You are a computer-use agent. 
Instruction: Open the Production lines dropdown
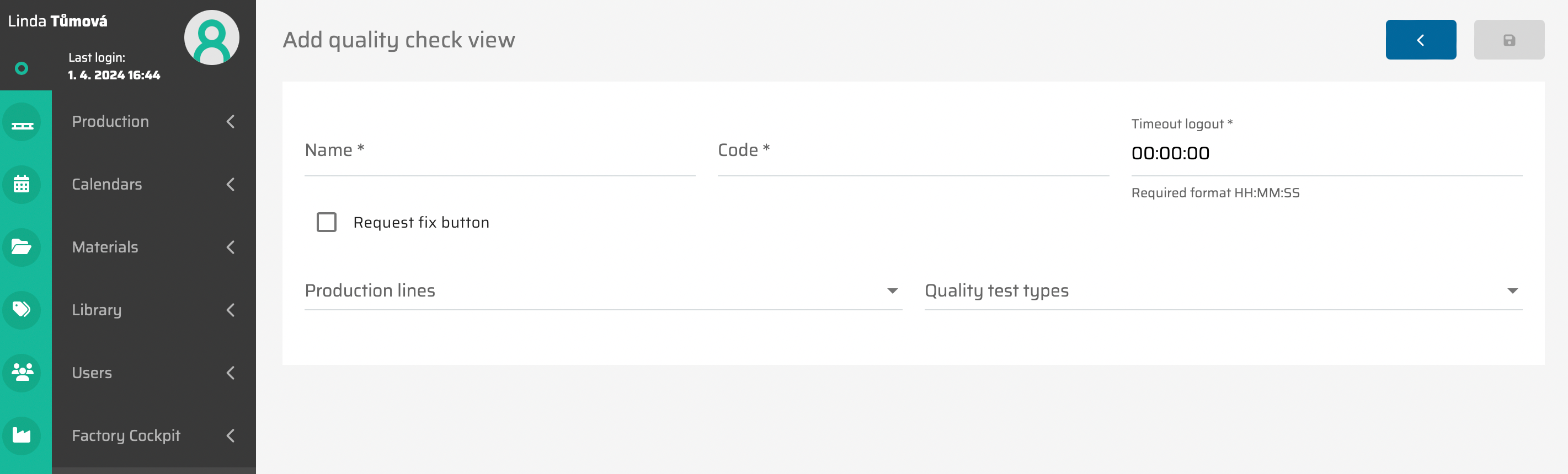tap(602, 291)
